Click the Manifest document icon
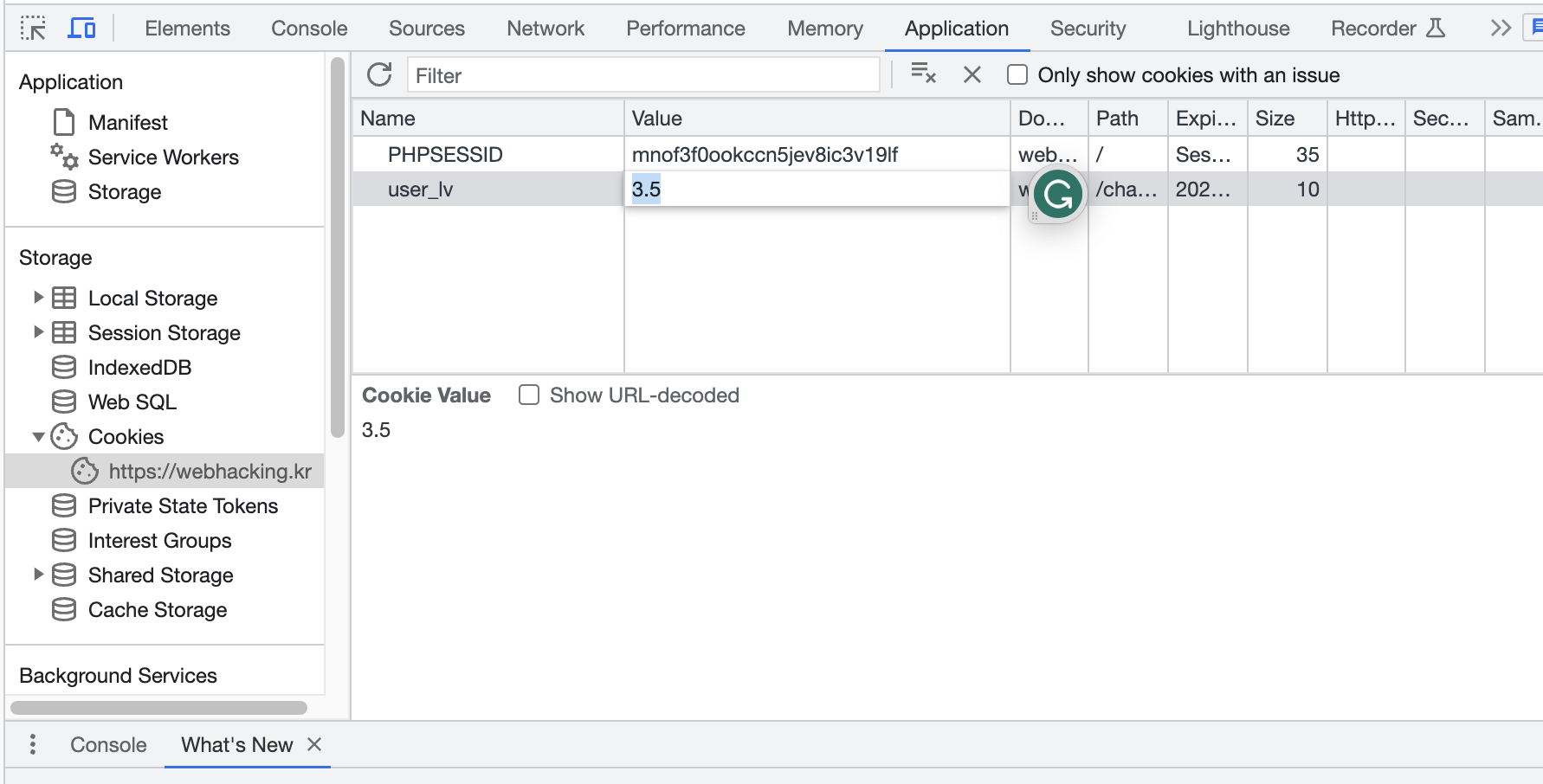This screenshot has height=784, width=1543. coord(63,122)
